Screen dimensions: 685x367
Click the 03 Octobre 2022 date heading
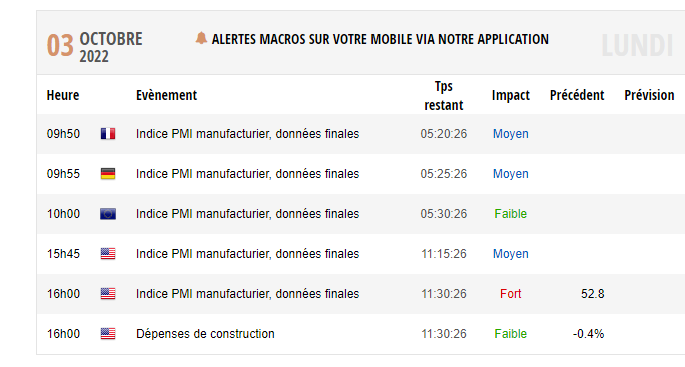click(95, 47)
